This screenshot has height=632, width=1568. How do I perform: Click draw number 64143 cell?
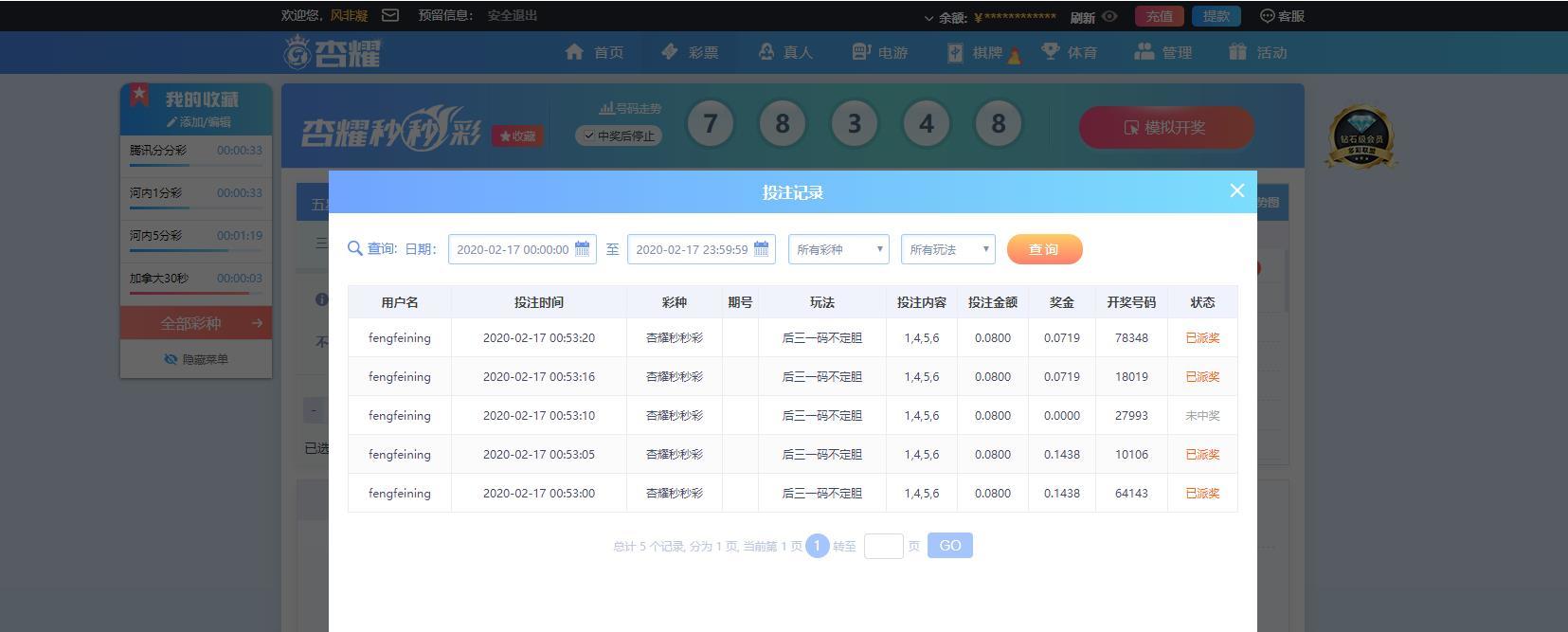[x=1131, y=493]
